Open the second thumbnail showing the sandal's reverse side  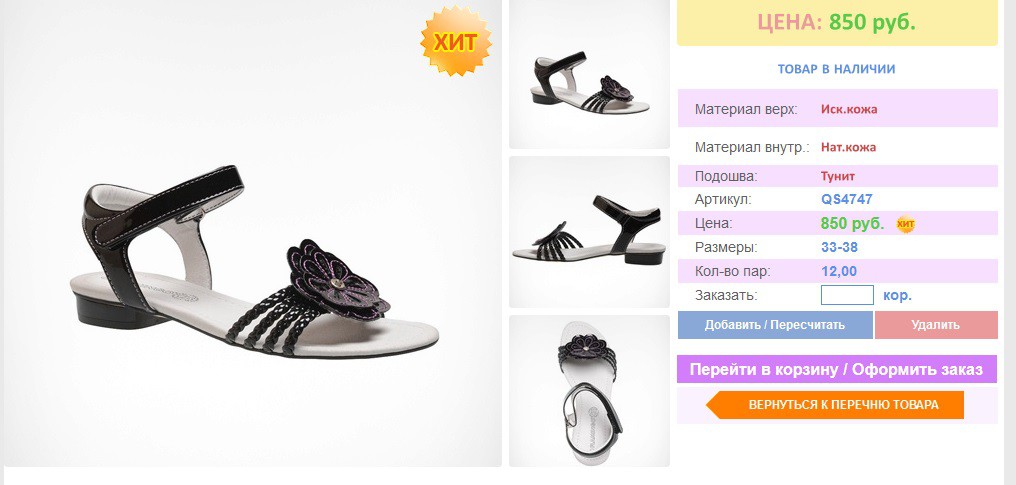click(x=589, y=232)
